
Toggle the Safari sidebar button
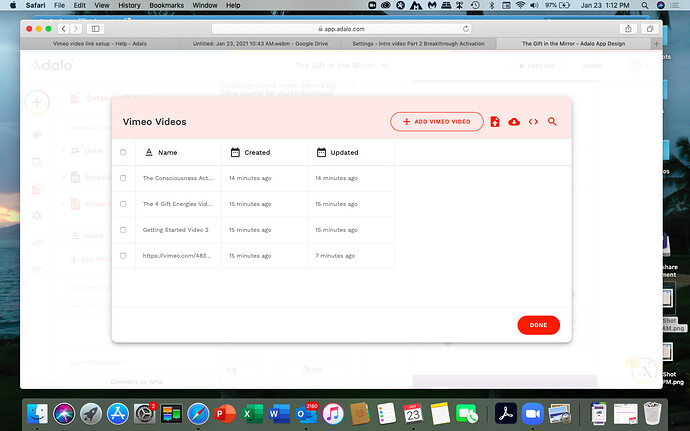point(95,29)
